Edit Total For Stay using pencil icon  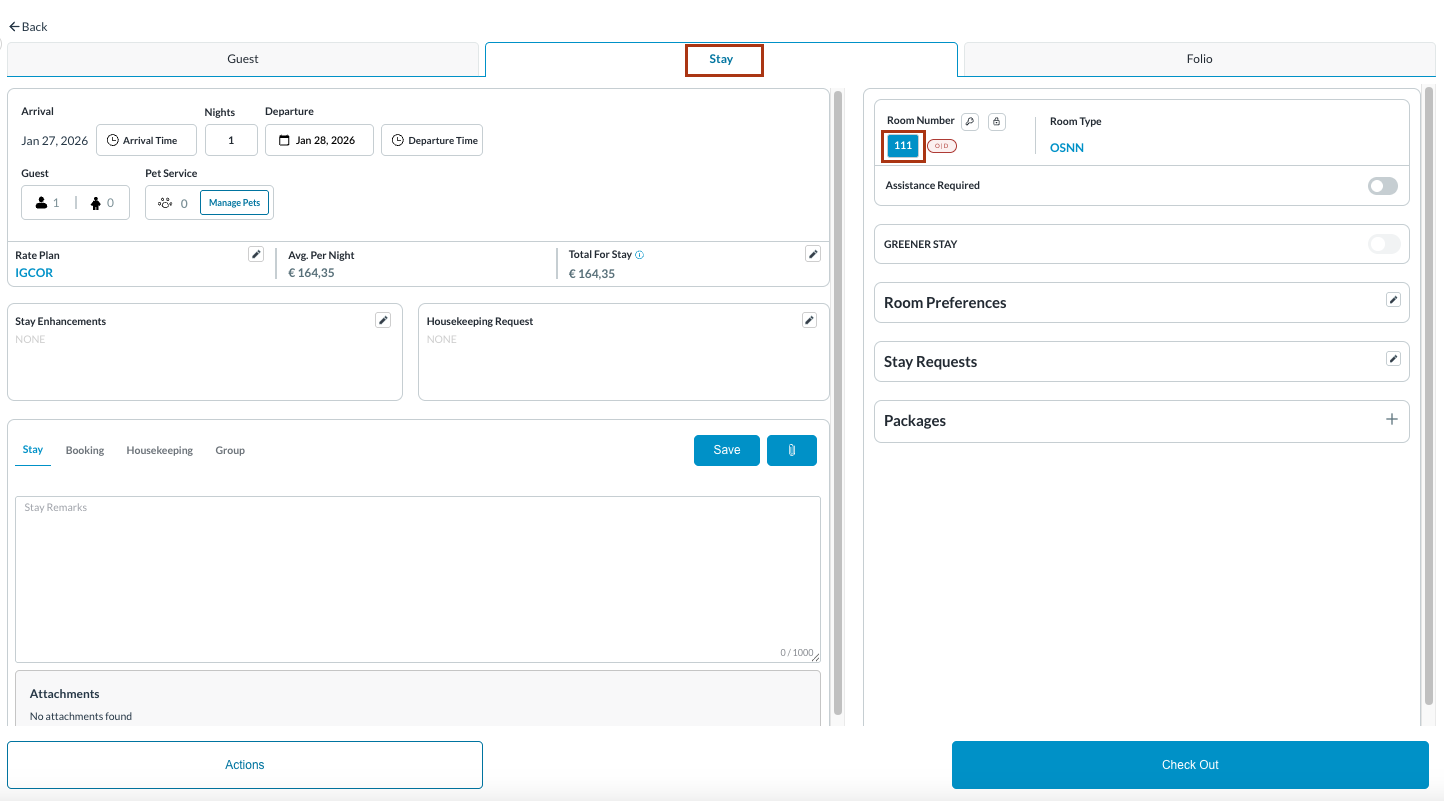tap(813, 255)
